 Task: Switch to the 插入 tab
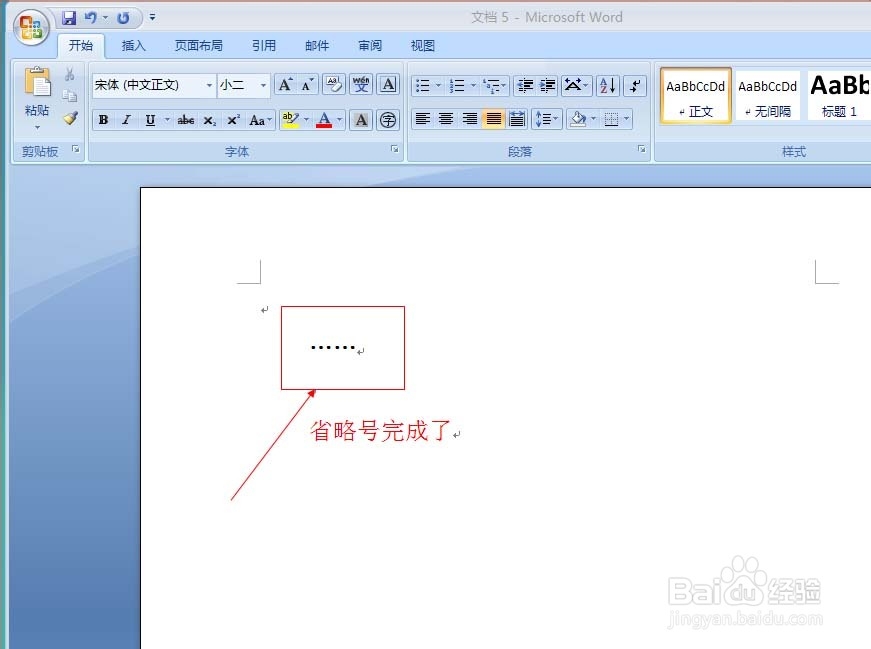(x=133, y=46)
